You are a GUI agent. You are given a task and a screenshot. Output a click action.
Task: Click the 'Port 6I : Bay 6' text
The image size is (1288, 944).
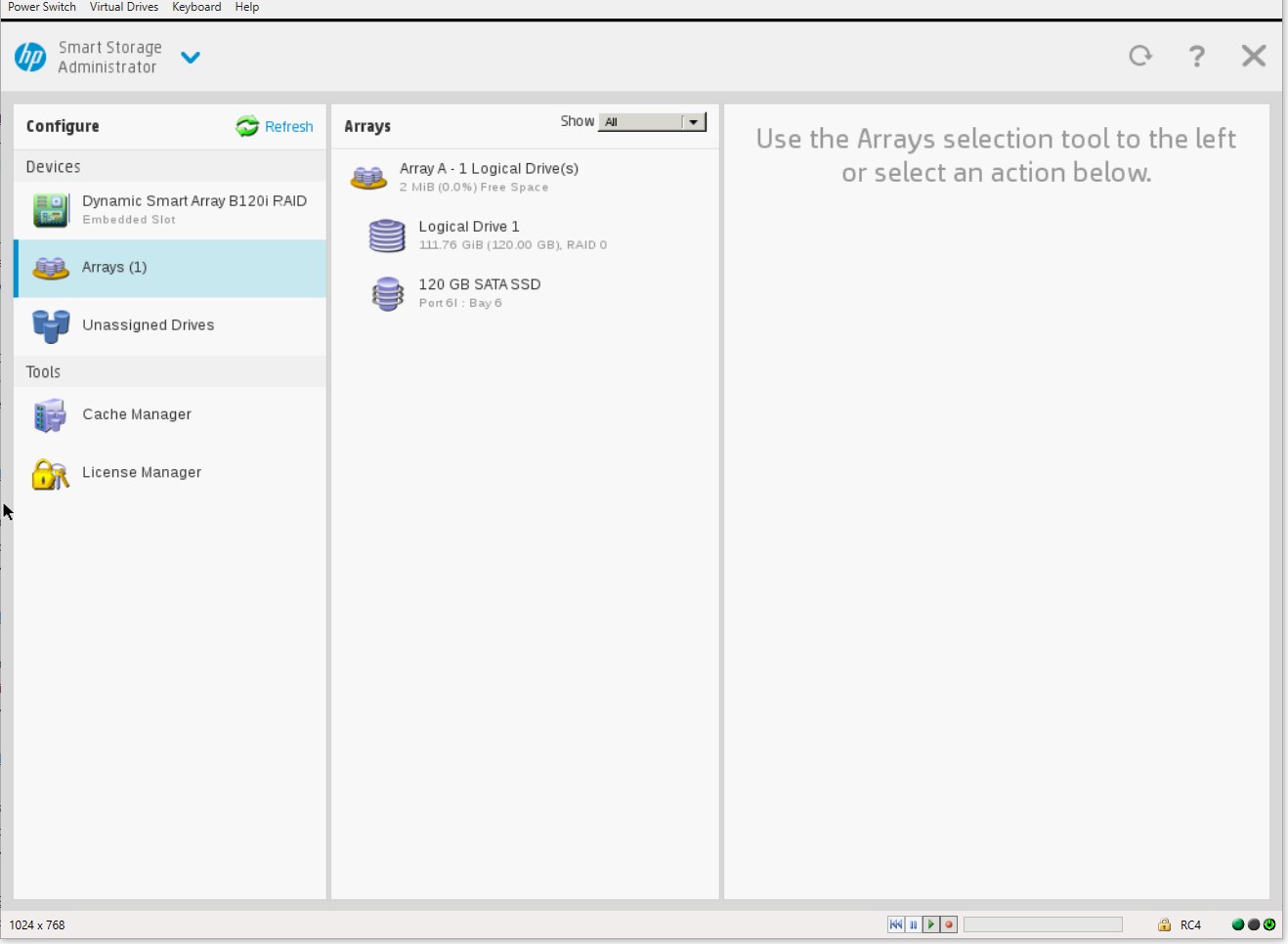tap(460, 303)
